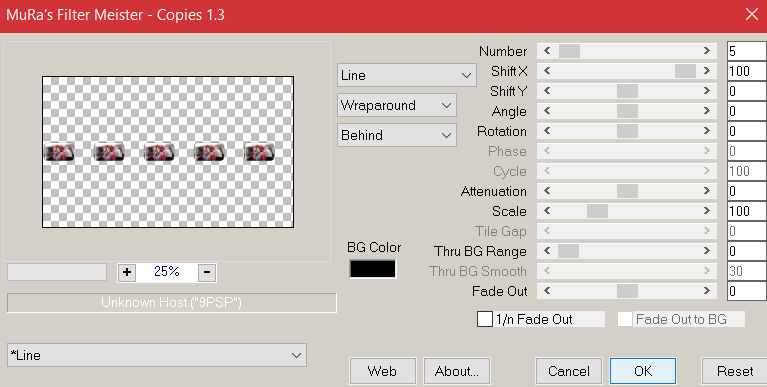767x387 pixels.
Task: Click the 25% zoom level text
Action: [x=167, y=272]
